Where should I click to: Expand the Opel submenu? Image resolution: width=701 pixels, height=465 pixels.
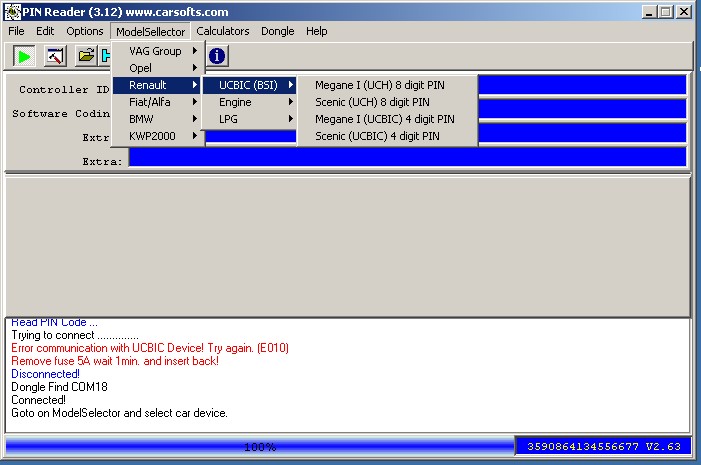158,68
